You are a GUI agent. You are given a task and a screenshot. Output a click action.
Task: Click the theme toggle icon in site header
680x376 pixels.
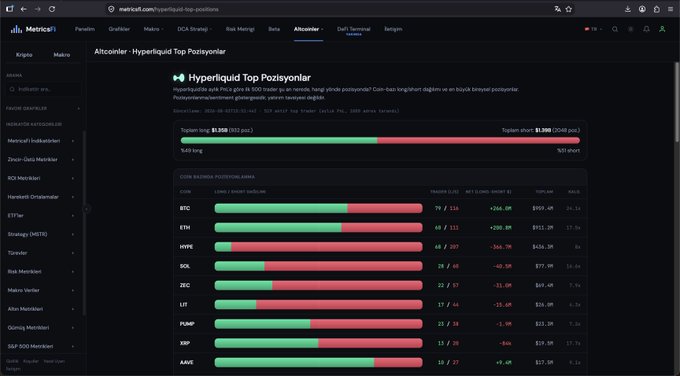(x=631, y=29)
